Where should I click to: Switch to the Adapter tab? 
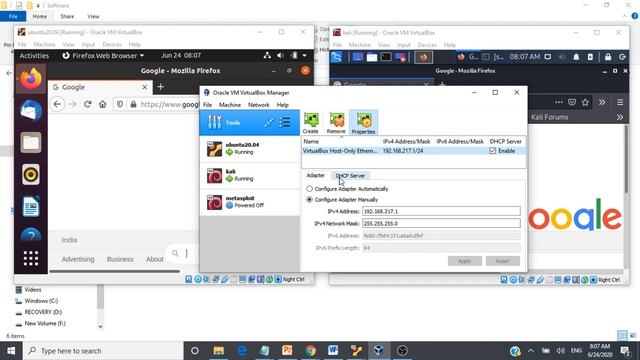click(x=316, y=176)
